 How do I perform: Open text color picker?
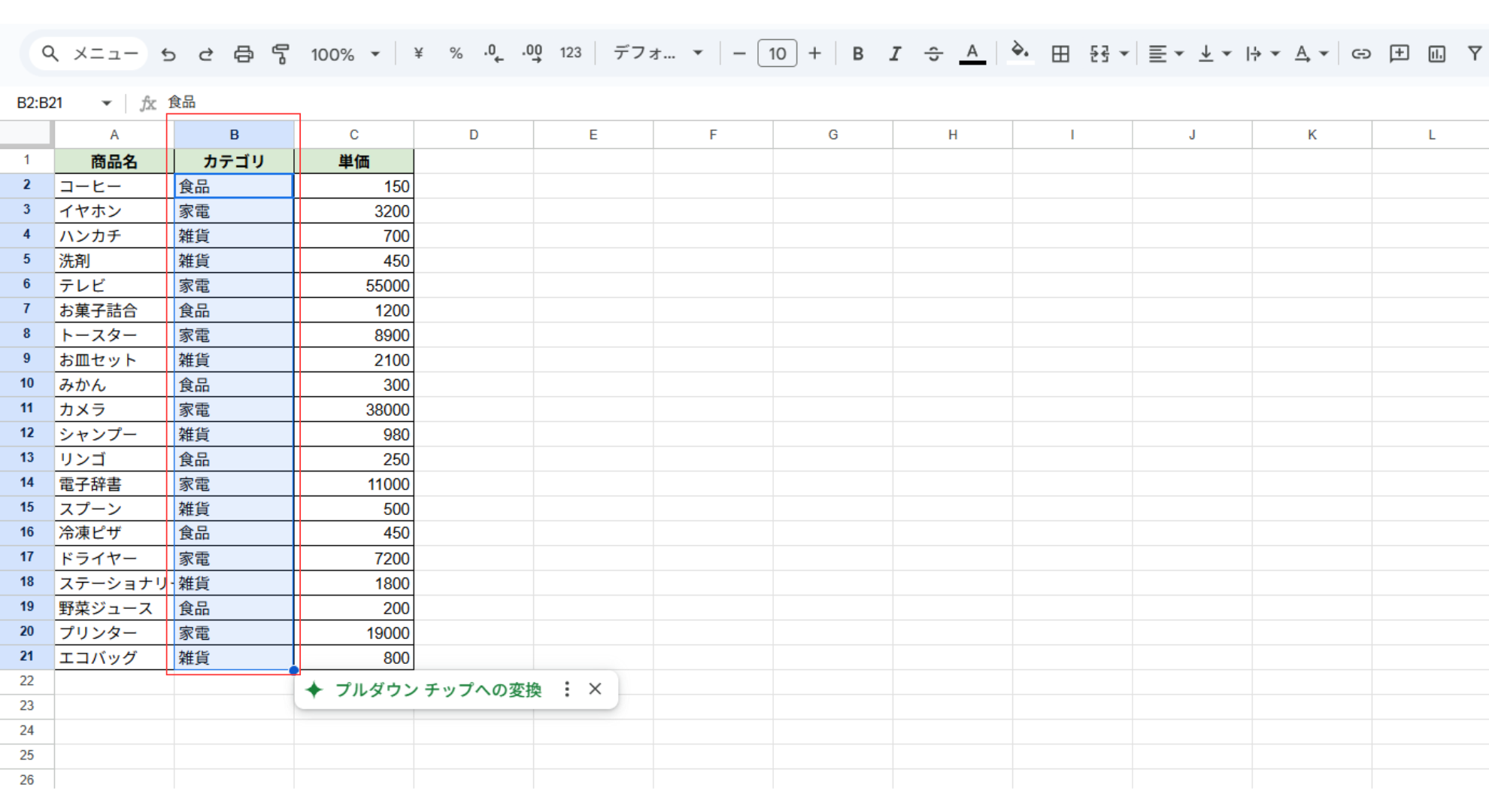pyautogui.click(x=972, y=54)
